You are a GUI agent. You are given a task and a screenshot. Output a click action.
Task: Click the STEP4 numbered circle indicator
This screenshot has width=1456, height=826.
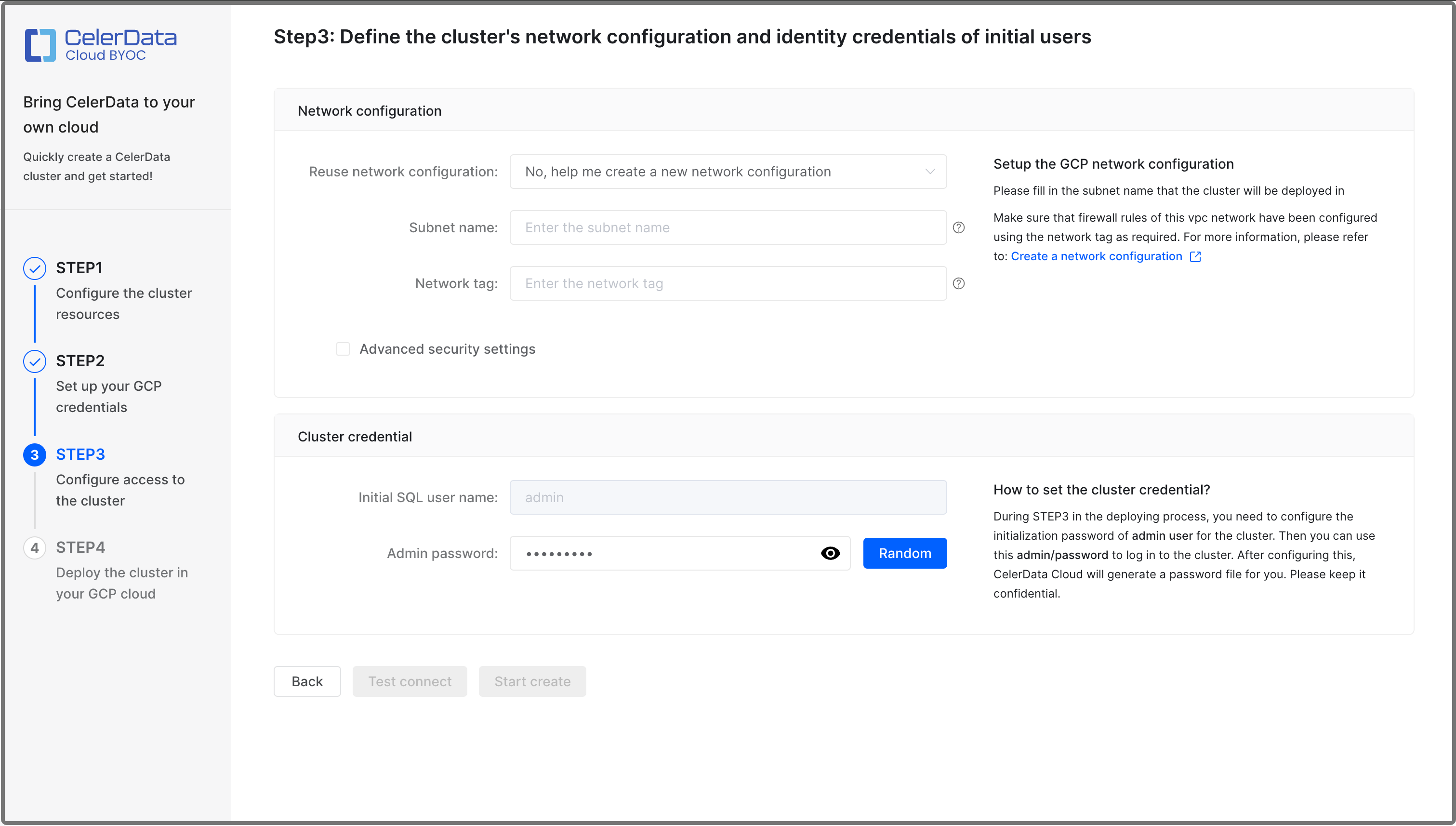point(34,547)
